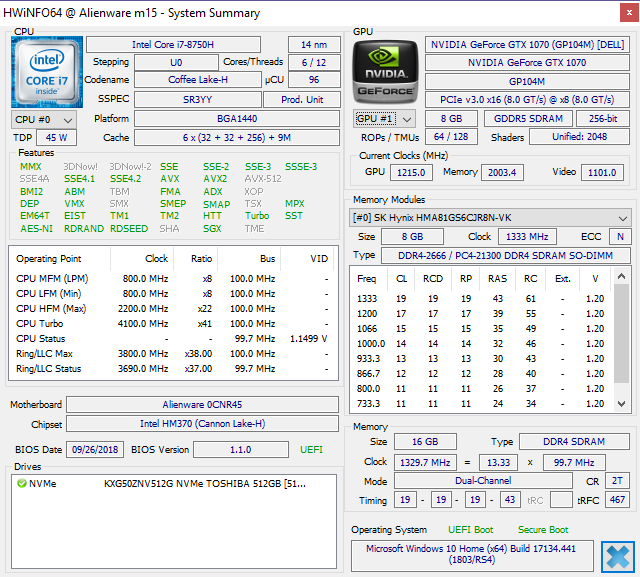Click the BIOS Date 09/26/2018 field

[95, 450]
